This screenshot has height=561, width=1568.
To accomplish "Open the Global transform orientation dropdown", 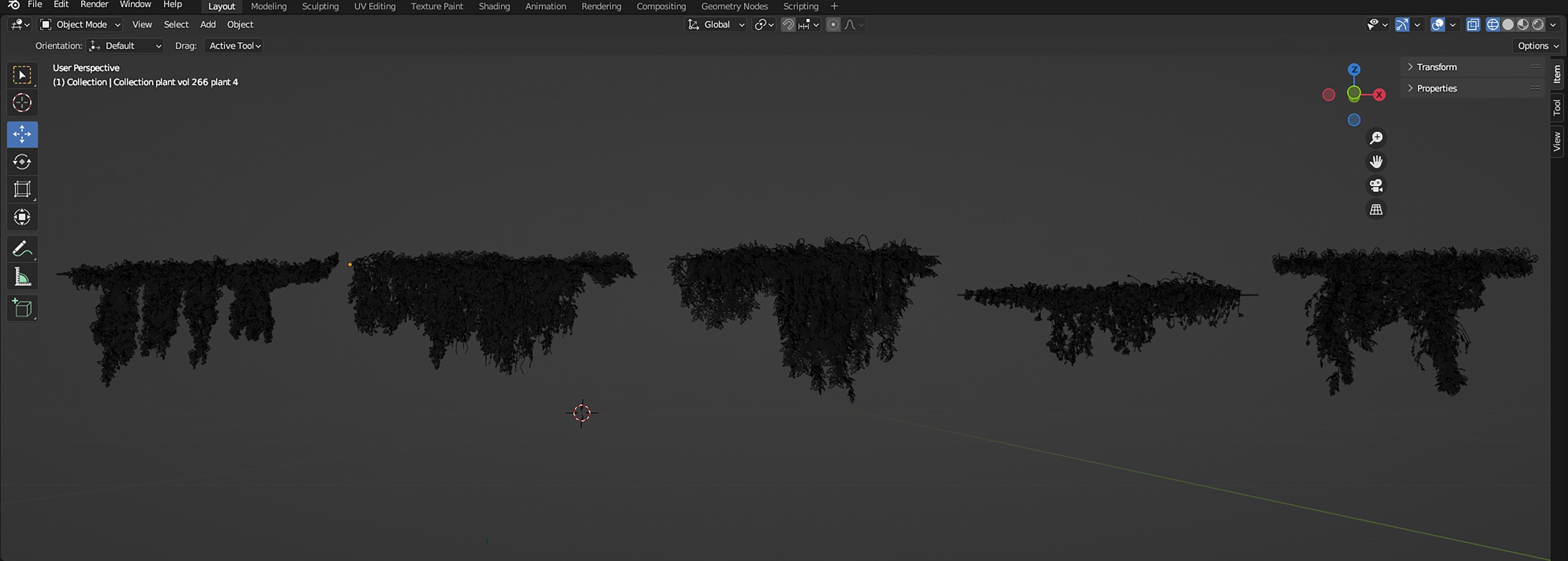I will (x=716, y=24).
